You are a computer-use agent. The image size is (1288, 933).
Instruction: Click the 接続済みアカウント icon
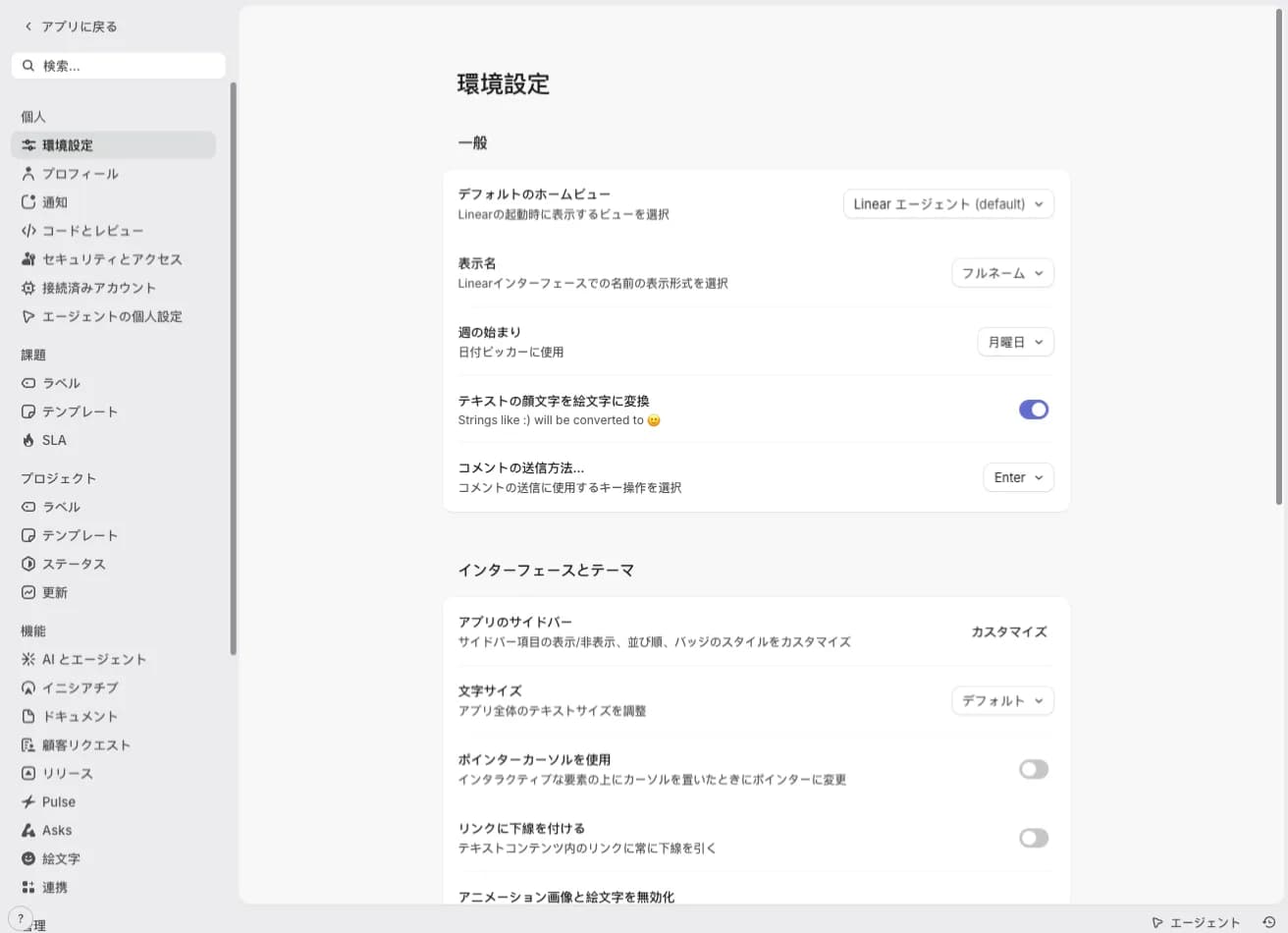pos(28,288)
